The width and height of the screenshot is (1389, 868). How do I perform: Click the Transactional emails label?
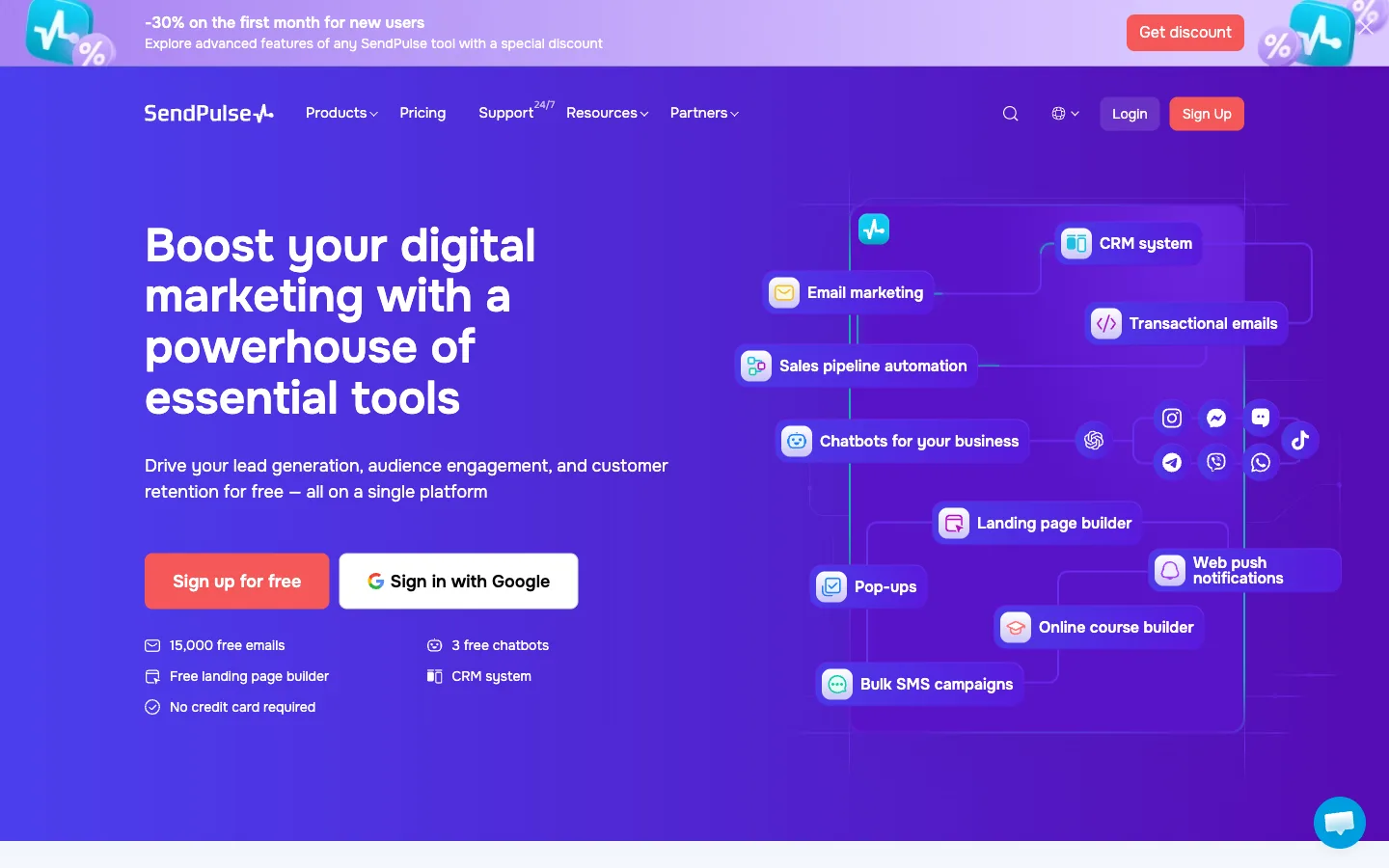point(1203,324)
